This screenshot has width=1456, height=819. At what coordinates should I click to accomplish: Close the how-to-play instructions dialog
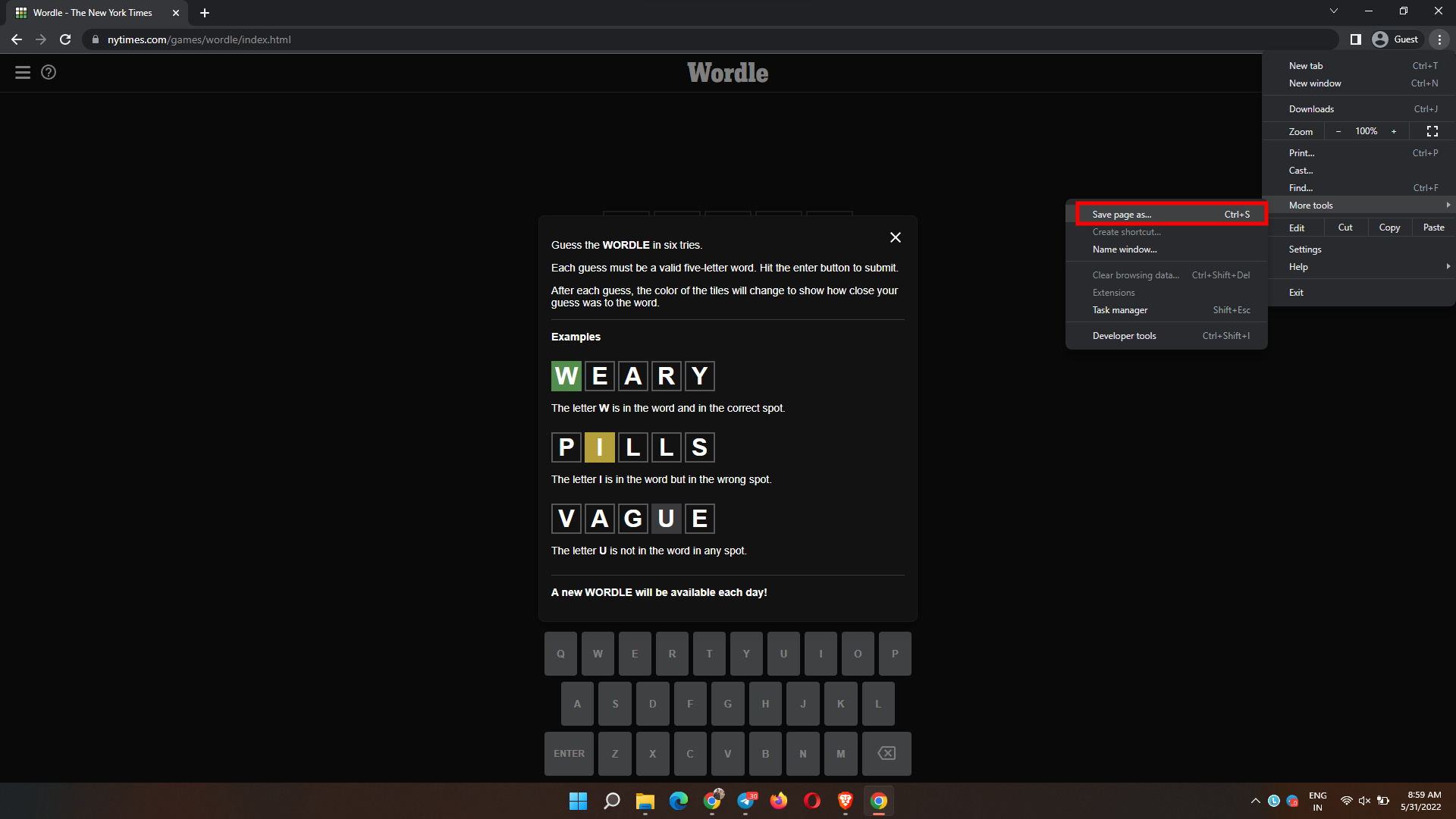[896, 237]
